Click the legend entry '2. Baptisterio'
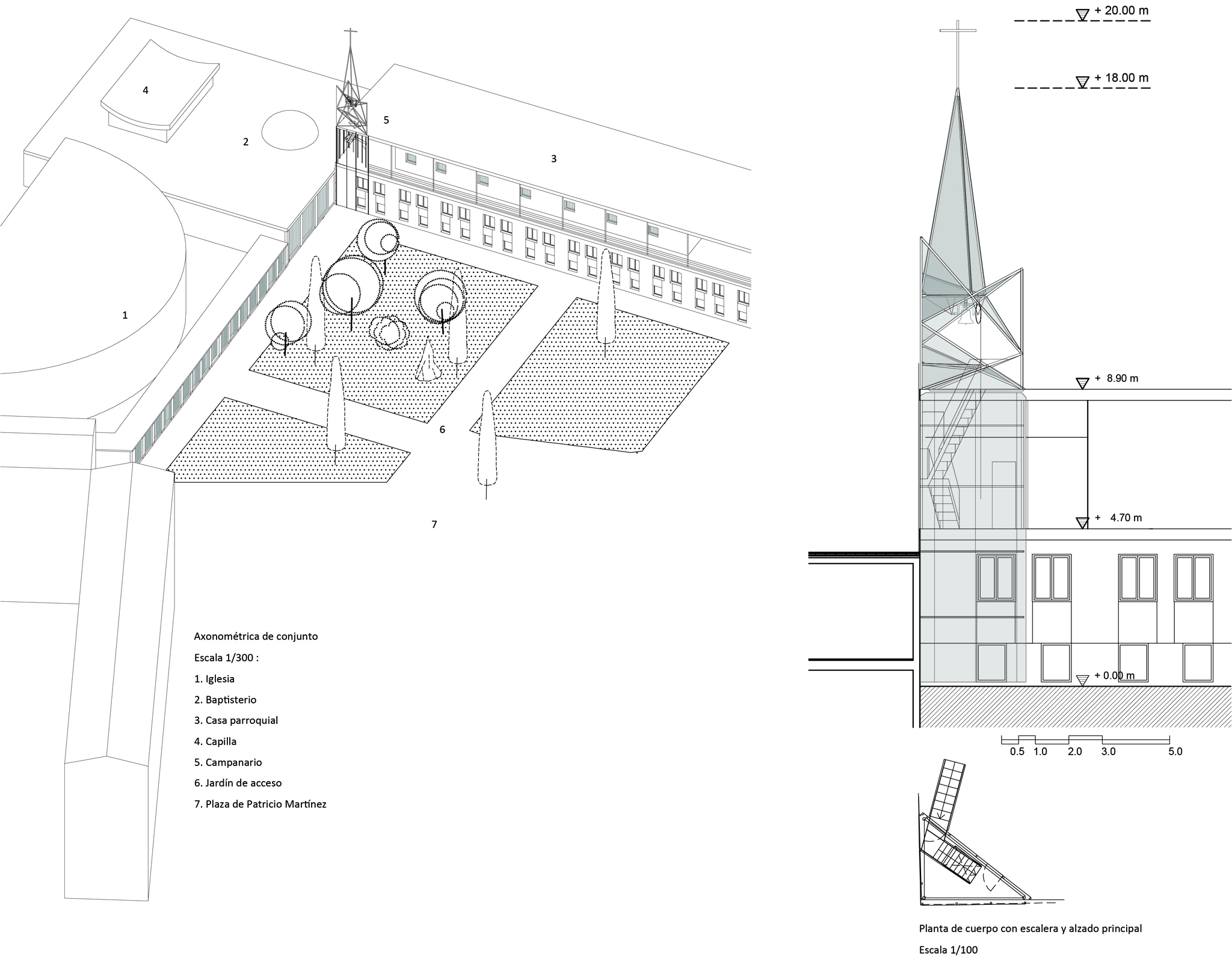The width and height of the screenshot is (1232, 959). point(225,700)
